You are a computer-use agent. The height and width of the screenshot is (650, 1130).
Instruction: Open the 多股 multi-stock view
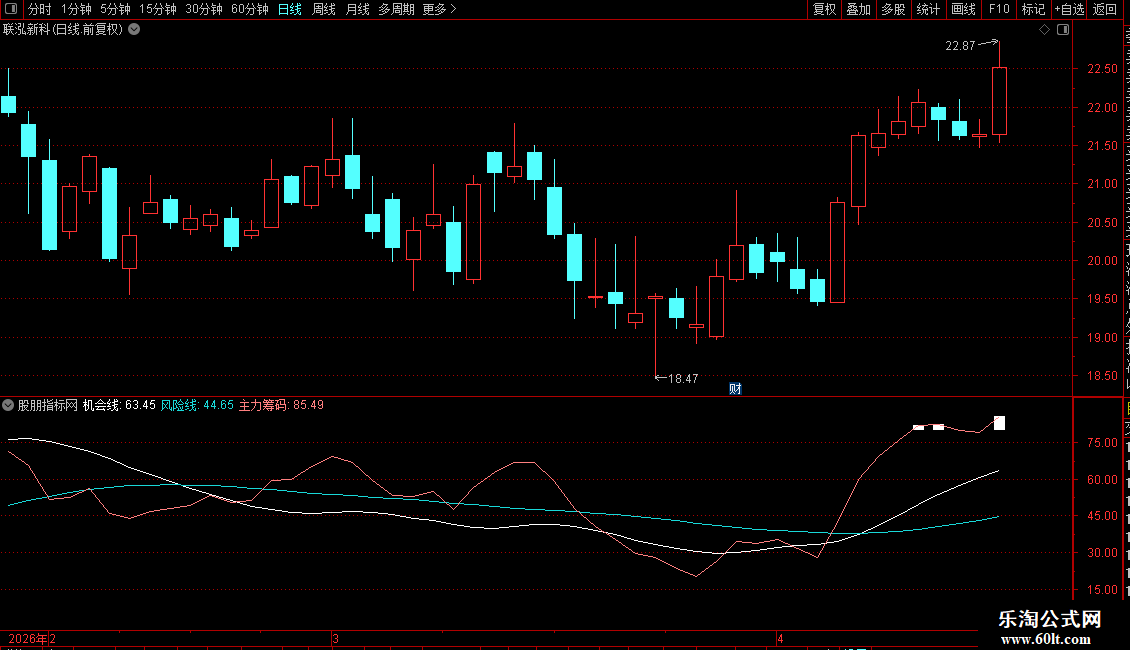(894, 9)
